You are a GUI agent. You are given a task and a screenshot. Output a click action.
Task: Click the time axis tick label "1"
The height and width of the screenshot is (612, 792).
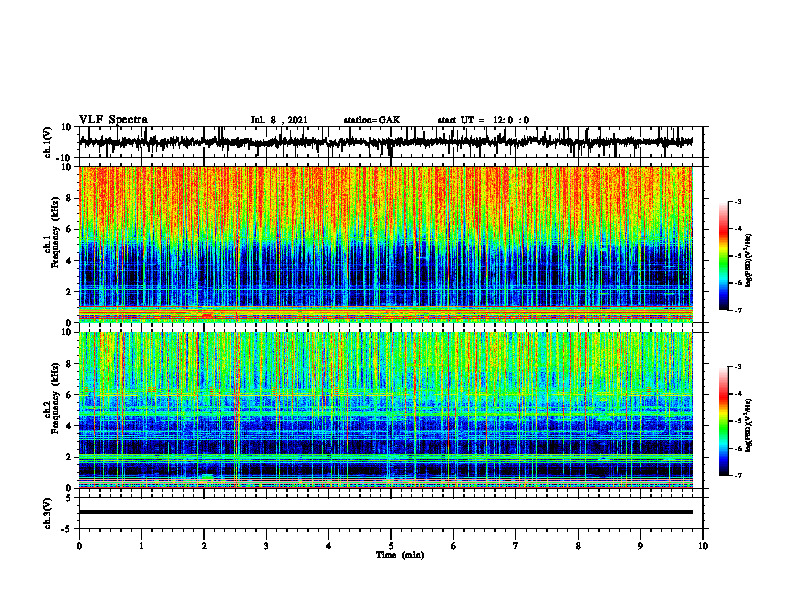tap(141, 546)
